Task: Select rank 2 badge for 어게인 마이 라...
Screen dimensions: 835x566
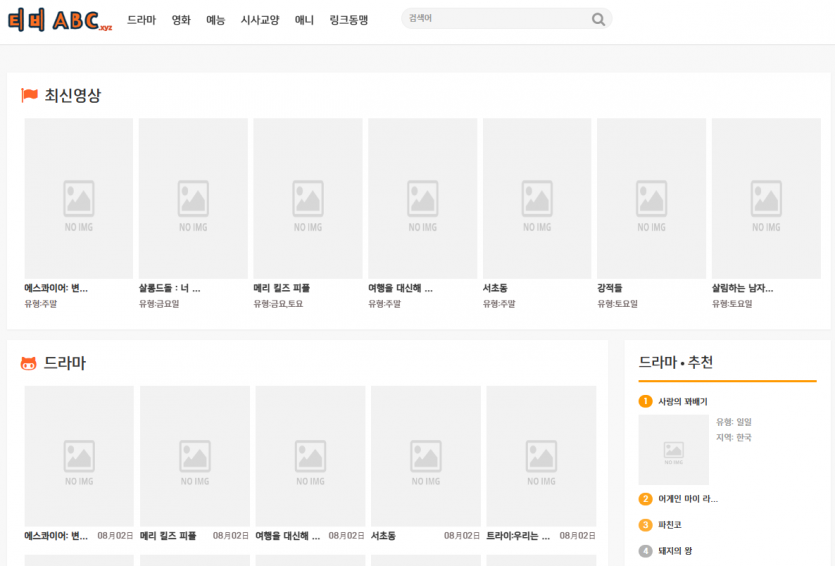Action: coord(645,498)
